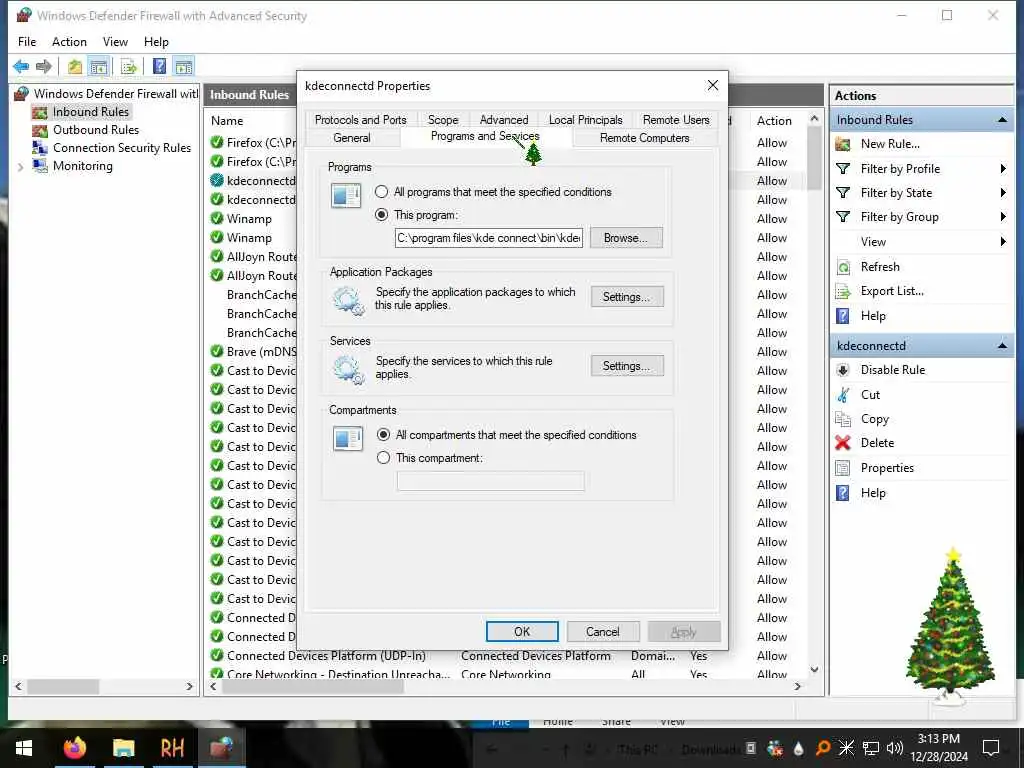The width and height of the screenshot is (1024, 768).
Task: Click the Back arrow in the toolbar
Action: coord(21,66)
